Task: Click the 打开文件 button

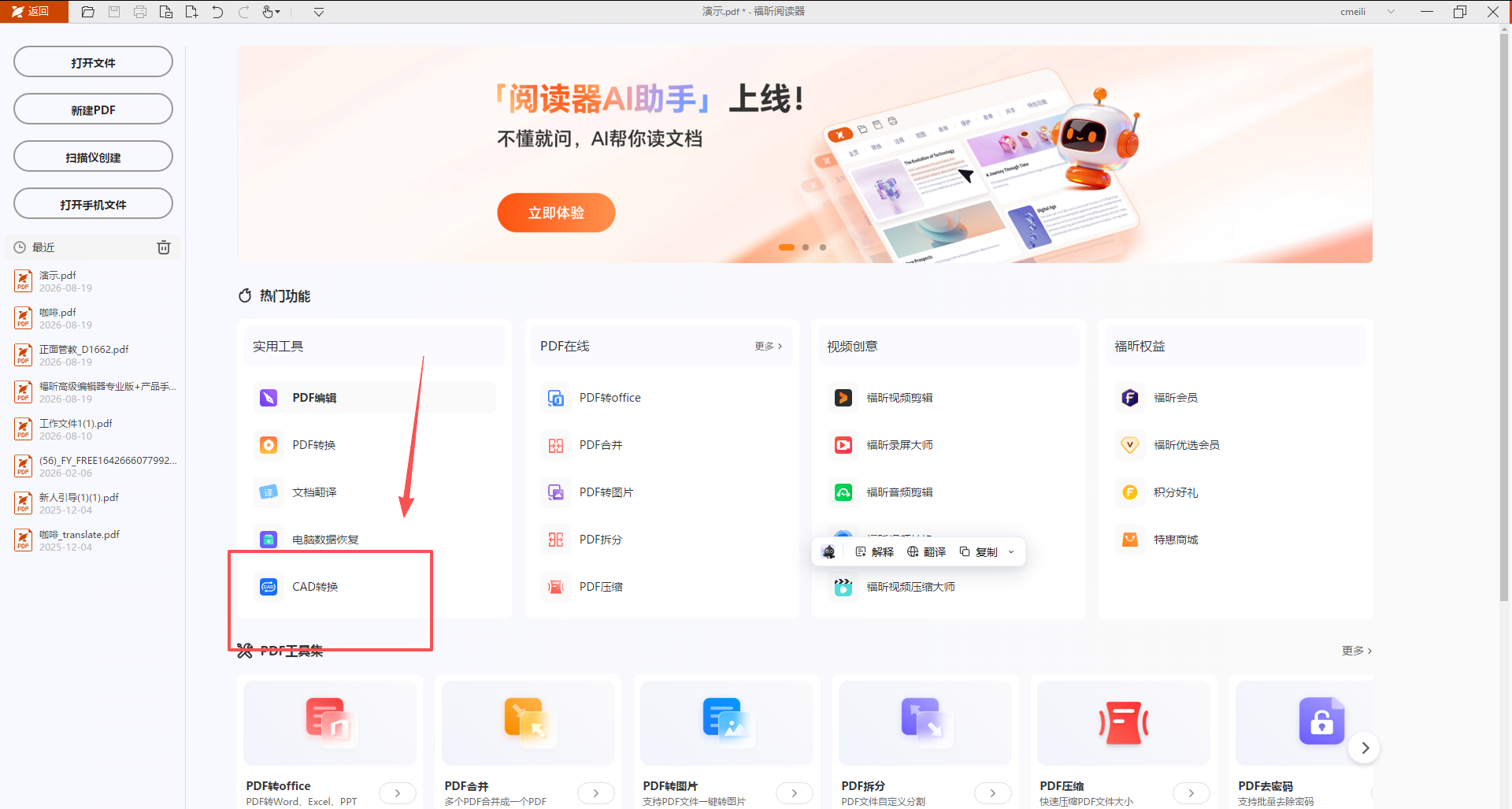Action: click(x=93, y=62)
